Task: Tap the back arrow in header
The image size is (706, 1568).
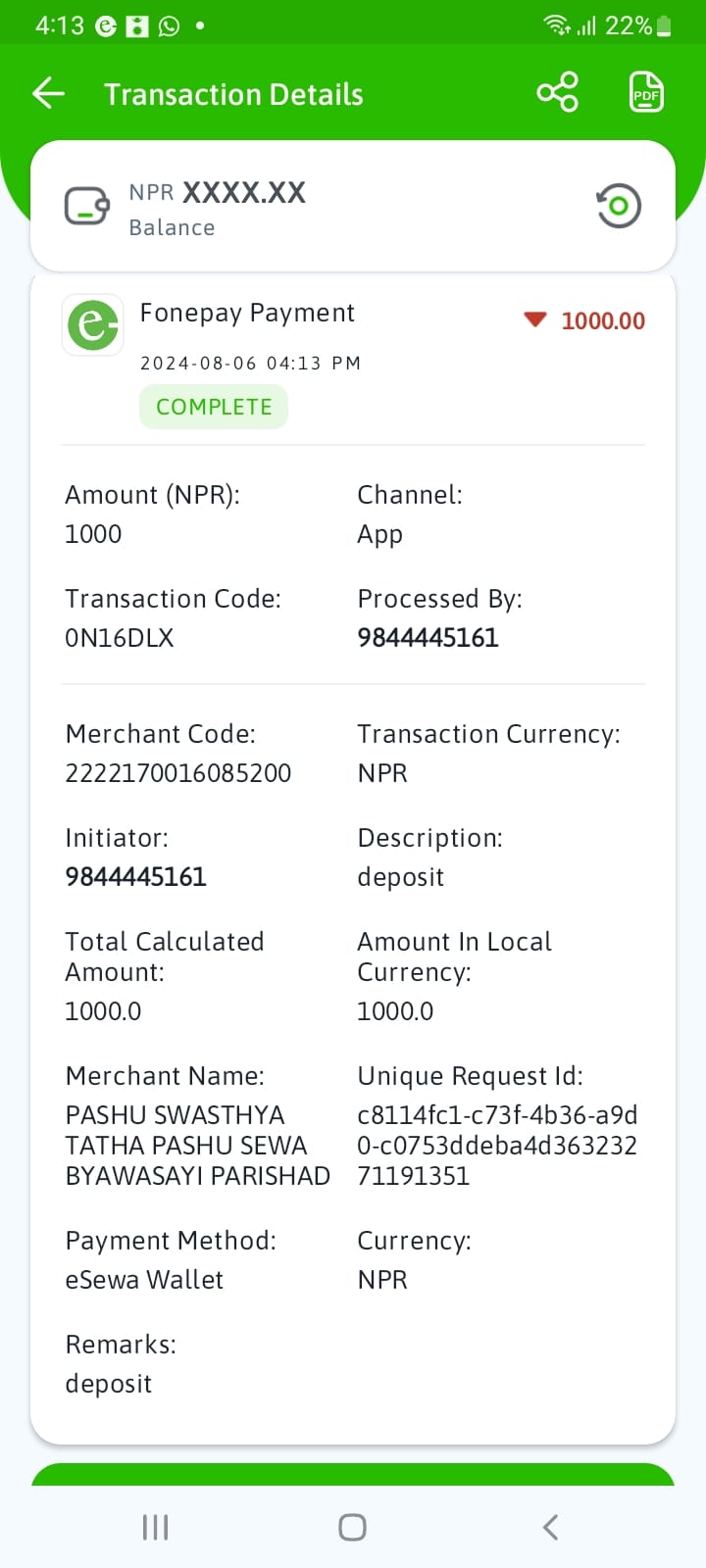Action: coord(48,94)
